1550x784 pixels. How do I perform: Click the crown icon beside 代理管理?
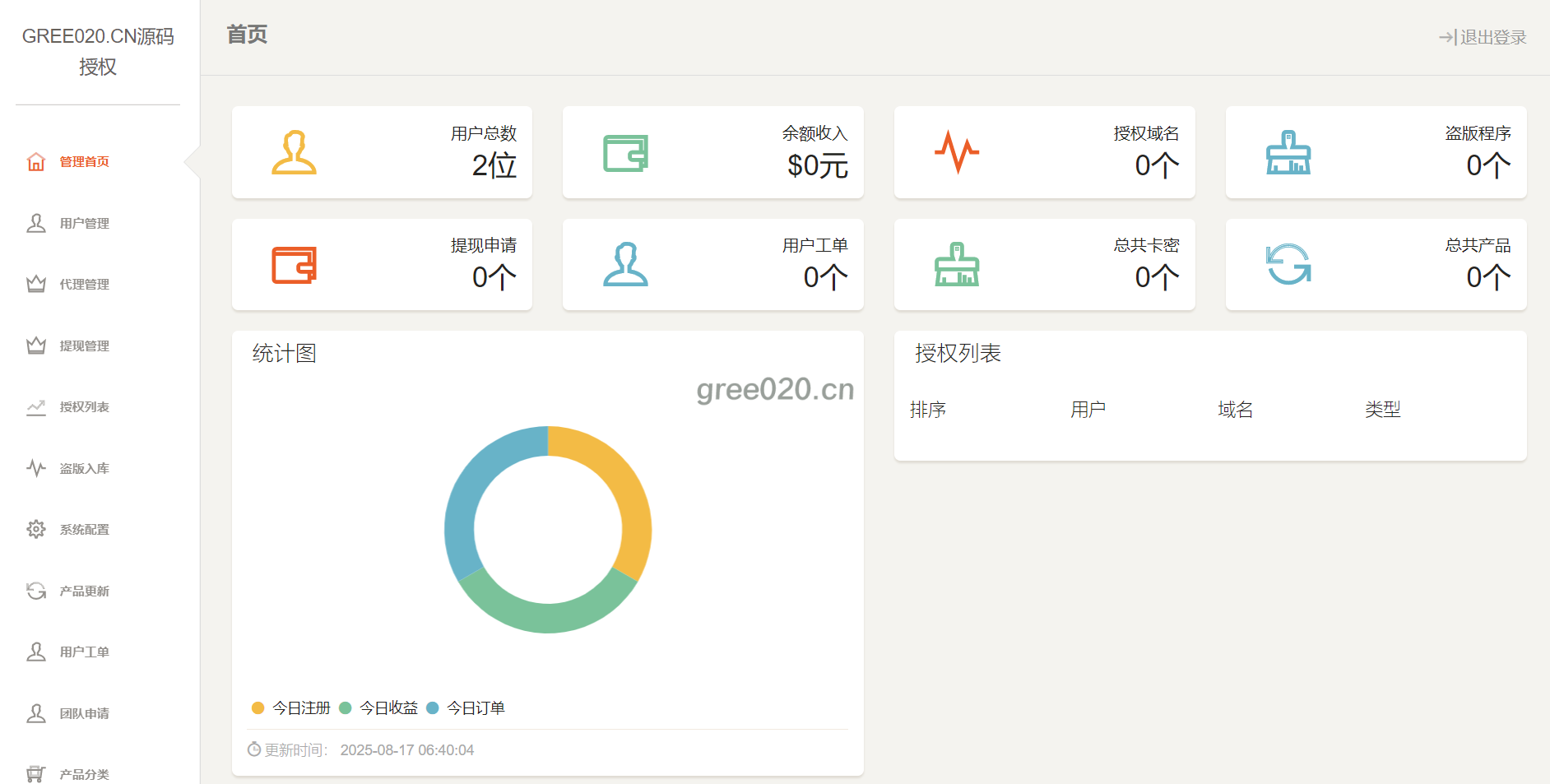(x=36, y=284)
